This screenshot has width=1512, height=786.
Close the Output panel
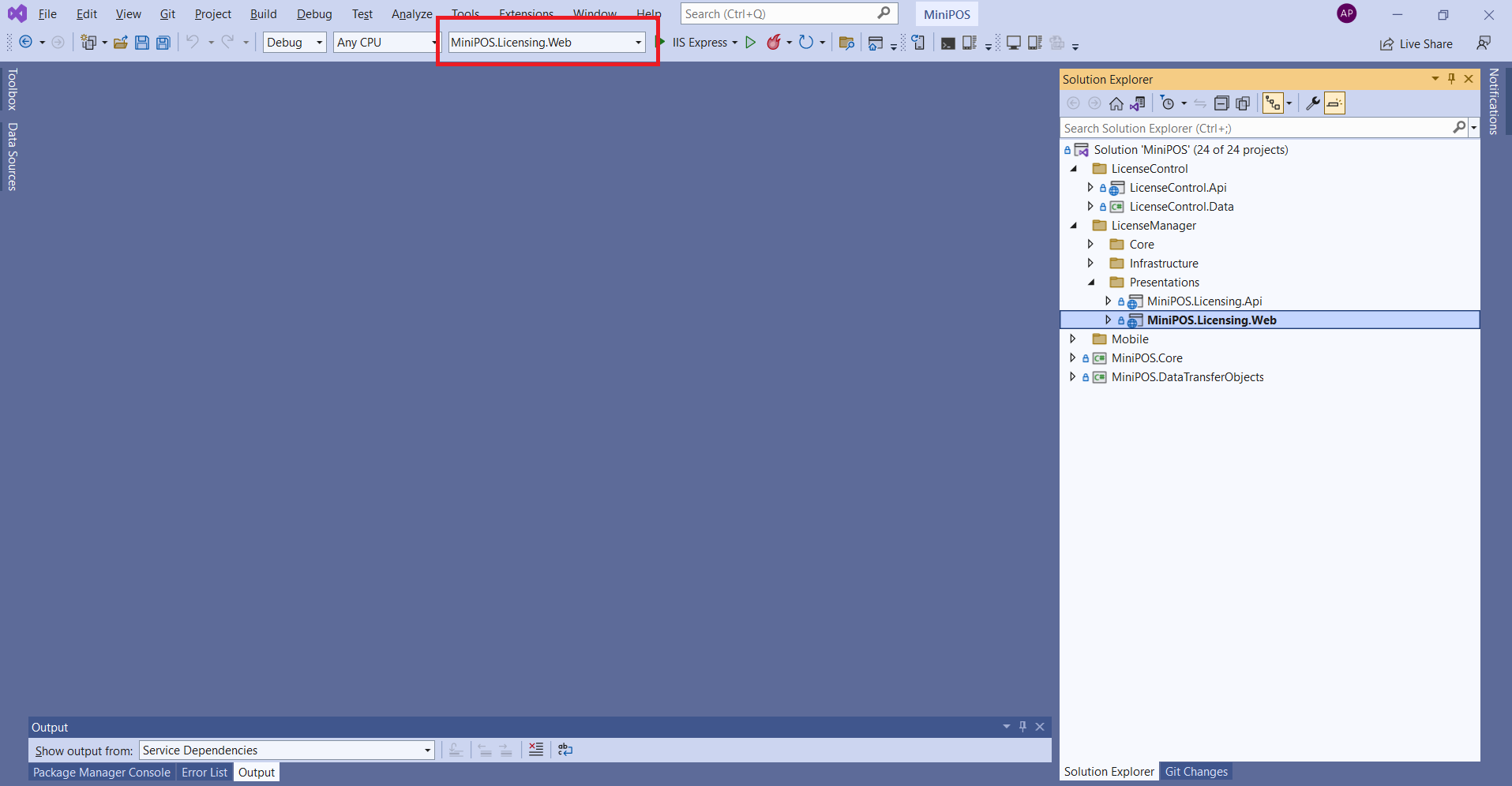tap(1040, 727)
